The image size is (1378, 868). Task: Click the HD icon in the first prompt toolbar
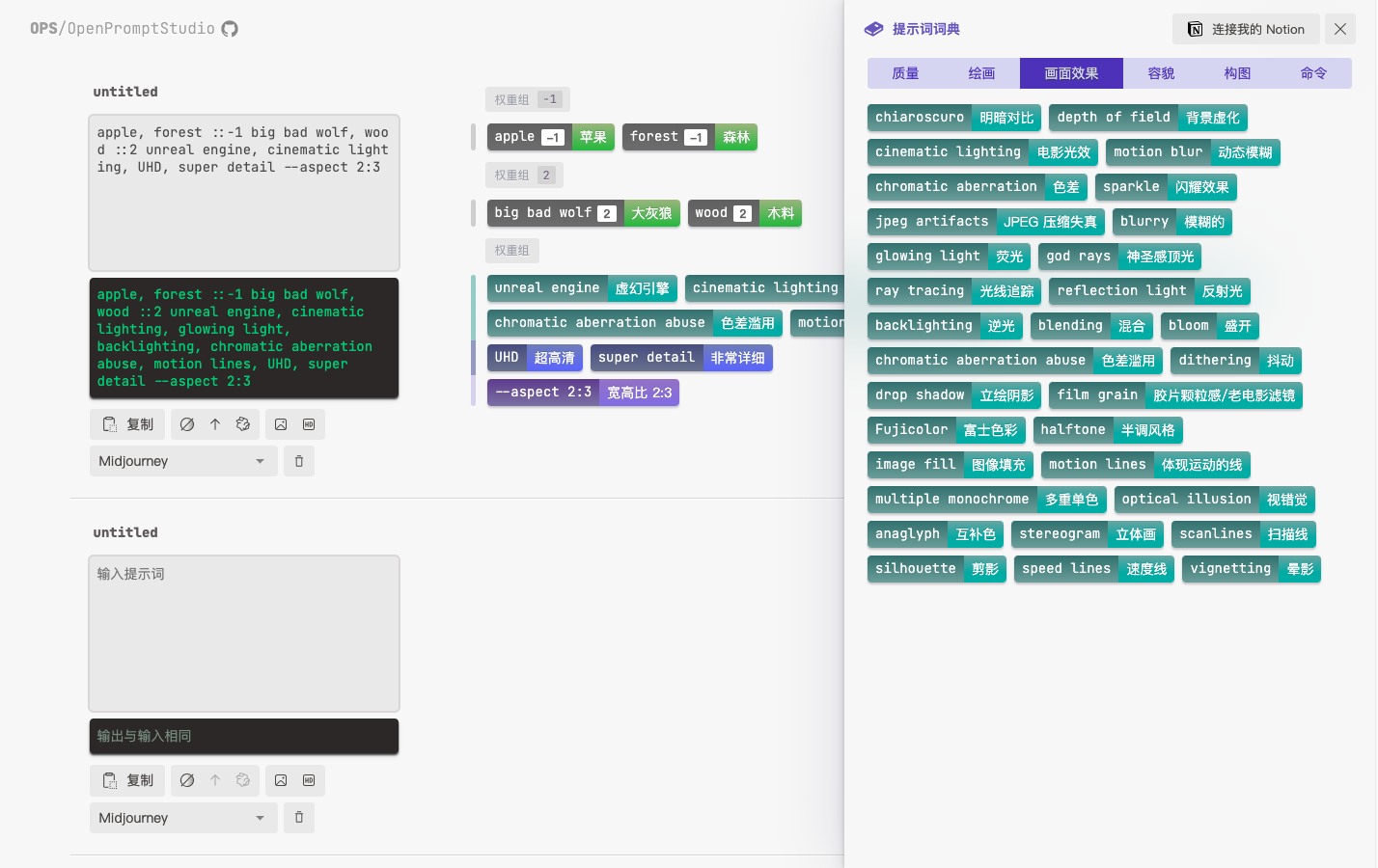coord(309,424)
